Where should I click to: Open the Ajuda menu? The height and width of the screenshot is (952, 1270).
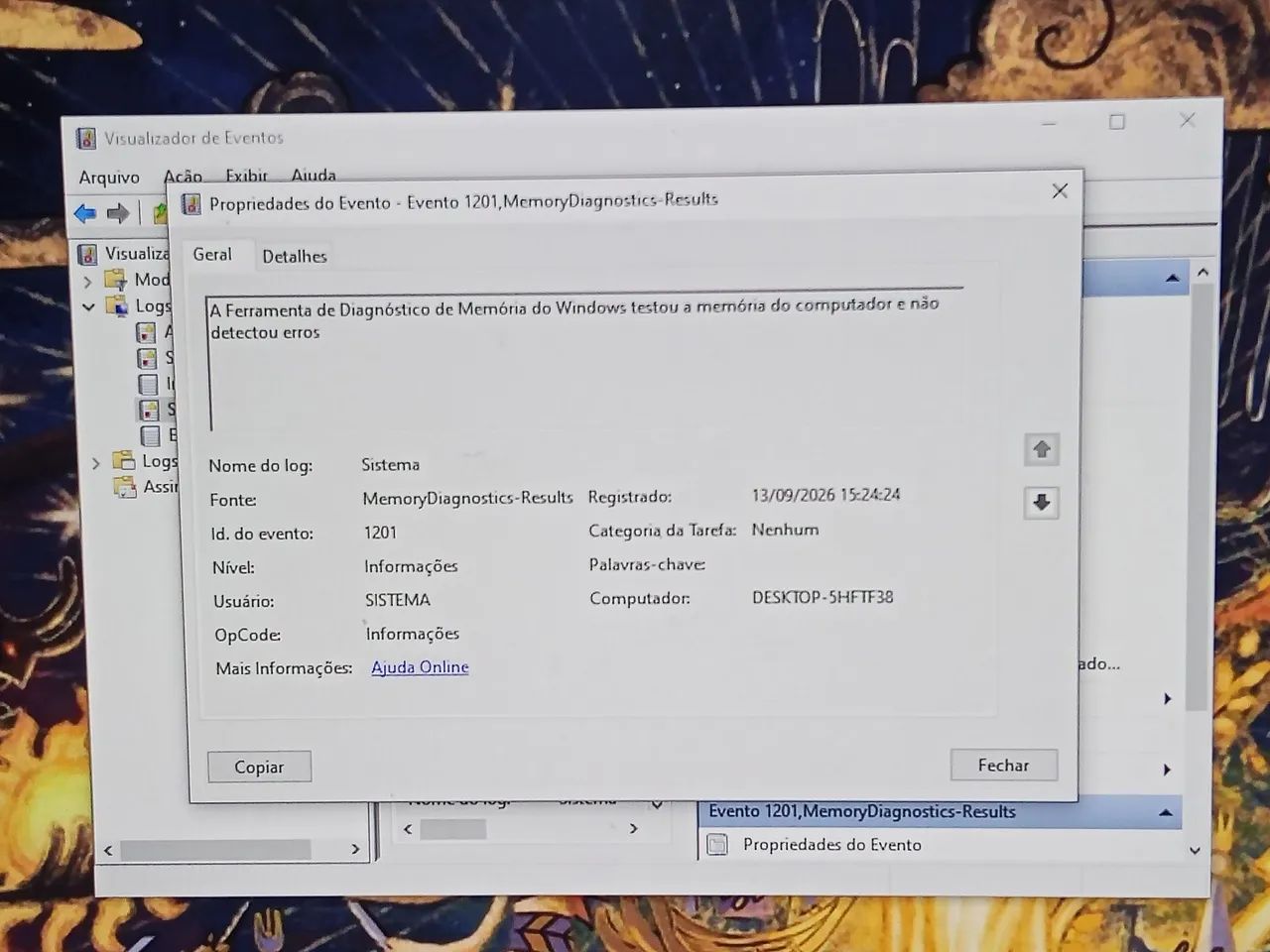(314, 176)
